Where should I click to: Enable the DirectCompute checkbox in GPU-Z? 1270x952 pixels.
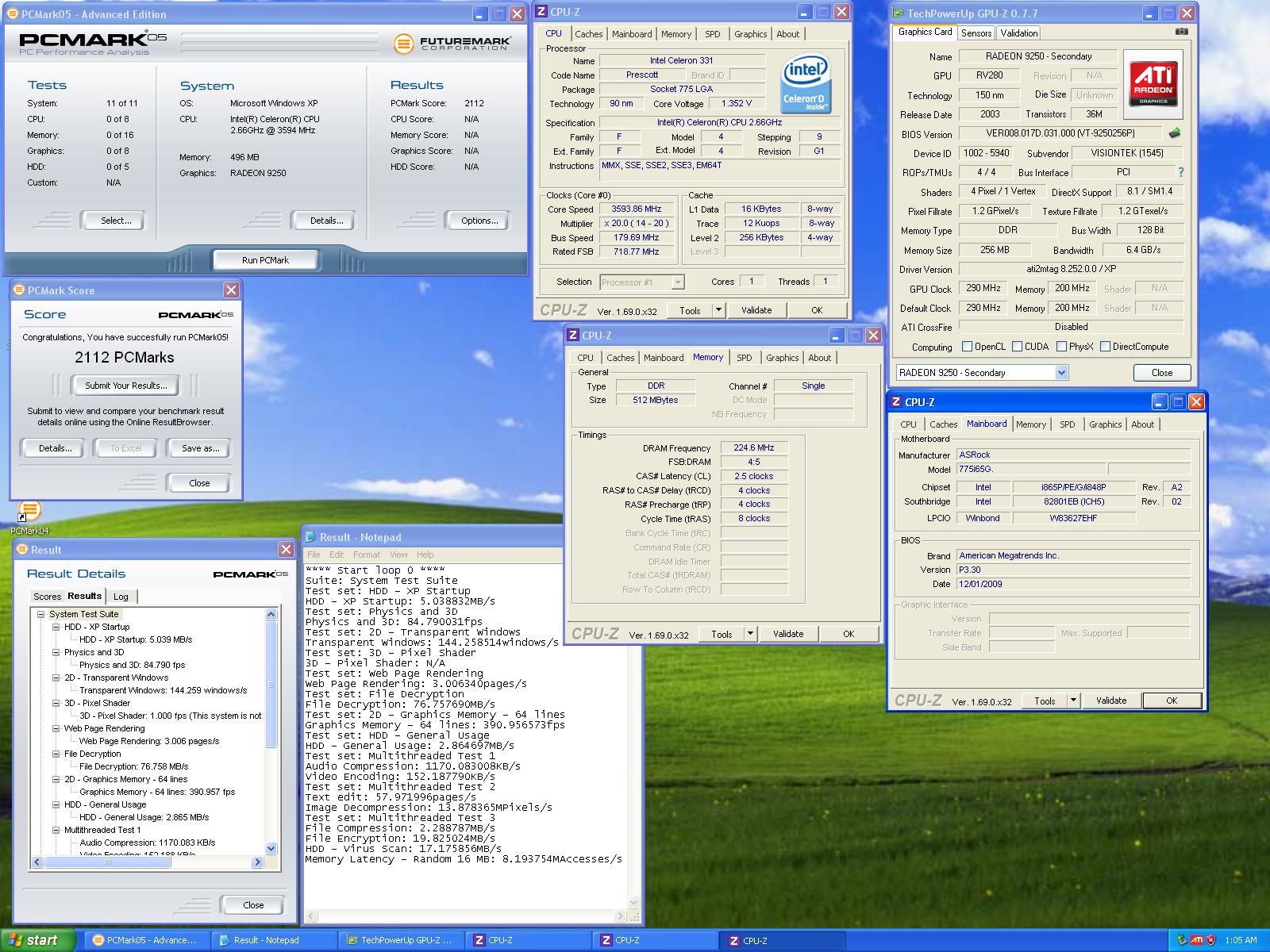click(x=1105, y=347)
